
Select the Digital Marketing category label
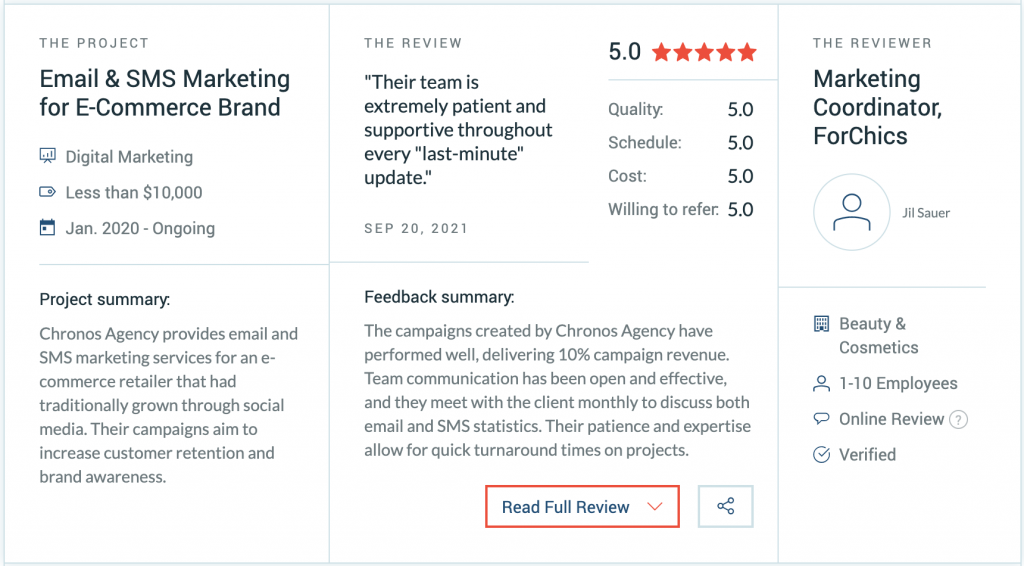click(129, 157)
